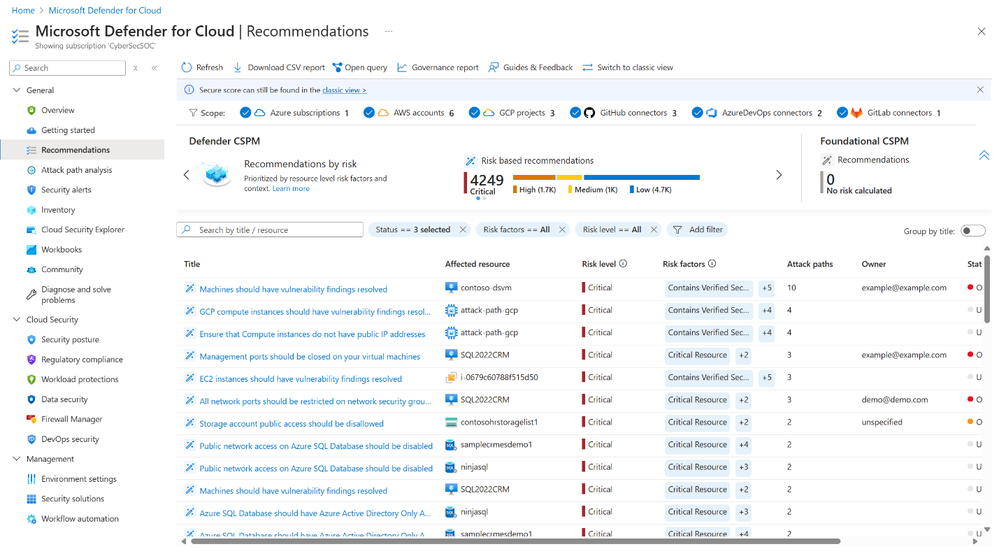Go to Home breadcrumb
Image resolution: width=999 pixels, height=552 pixels.
coord(23,10)
